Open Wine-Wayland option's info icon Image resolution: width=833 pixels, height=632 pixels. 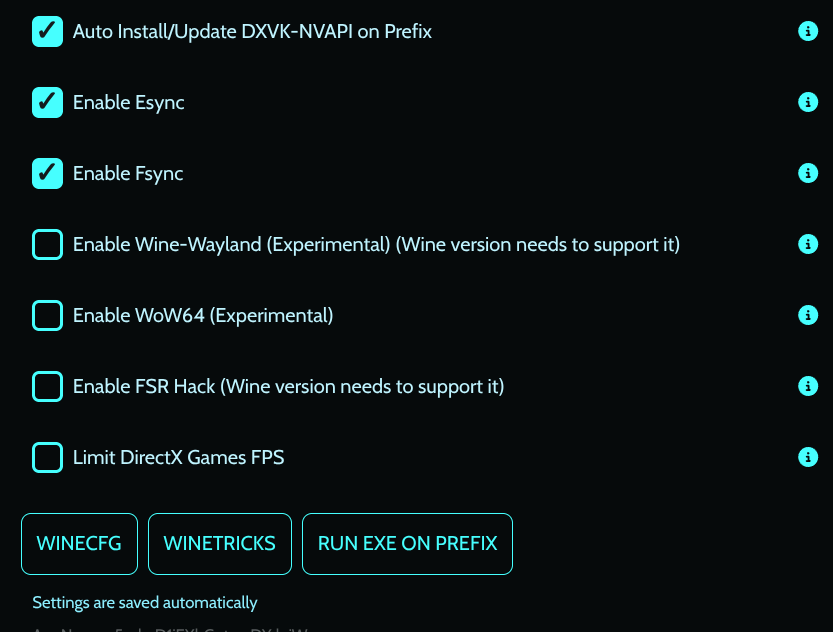point(808,244)
